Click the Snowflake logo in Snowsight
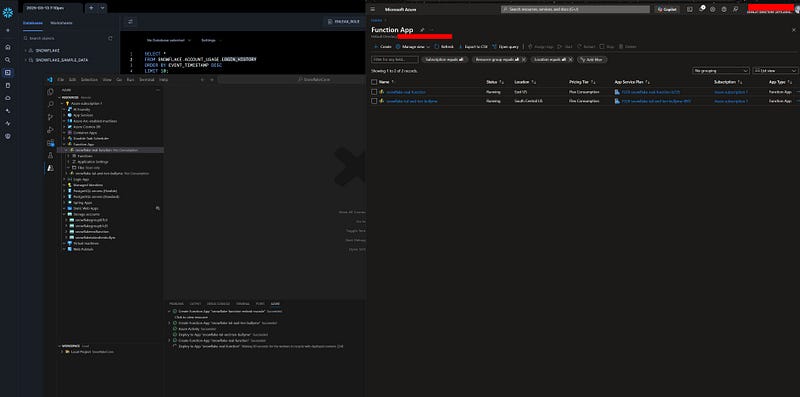Screen dimensions: 800x397 8,13
